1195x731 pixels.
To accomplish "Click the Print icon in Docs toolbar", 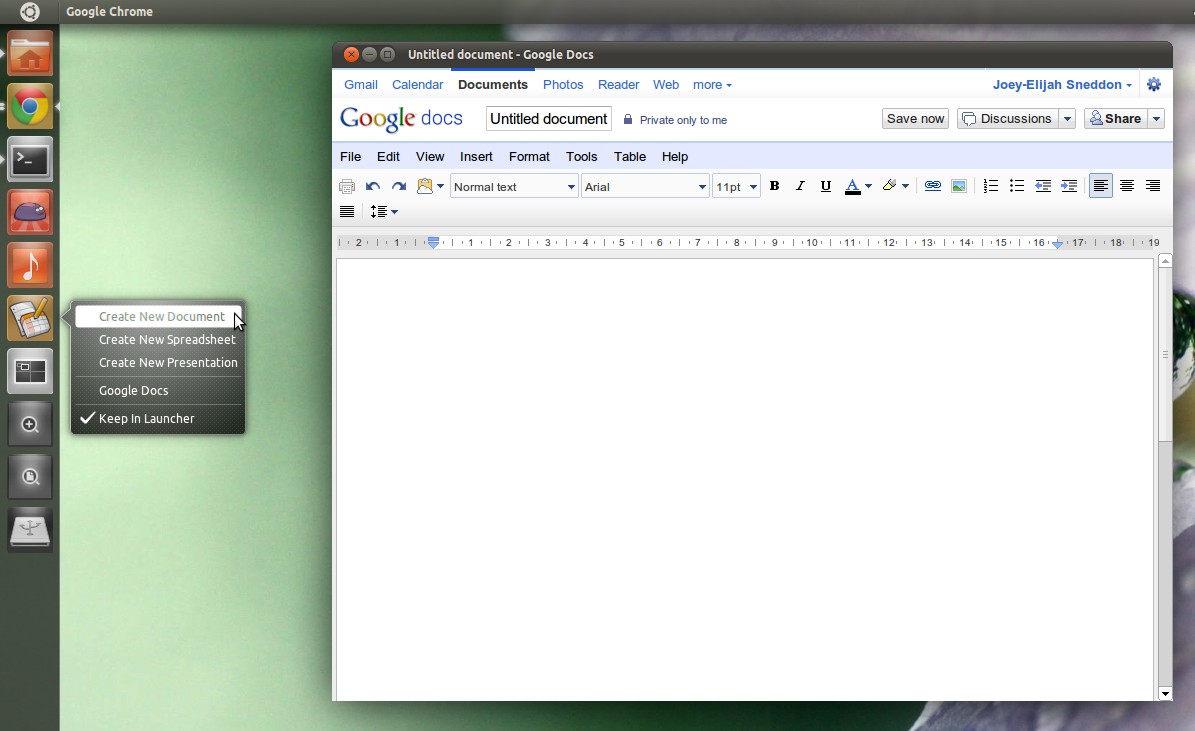I will [347, 186].
